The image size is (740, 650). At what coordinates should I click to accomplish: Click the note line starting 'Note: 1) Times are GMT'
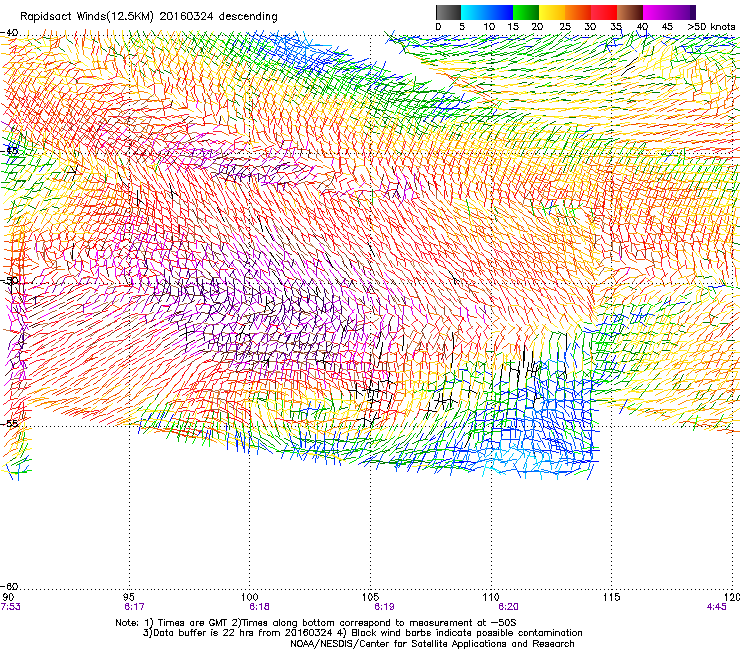click(x=316, y=623)
